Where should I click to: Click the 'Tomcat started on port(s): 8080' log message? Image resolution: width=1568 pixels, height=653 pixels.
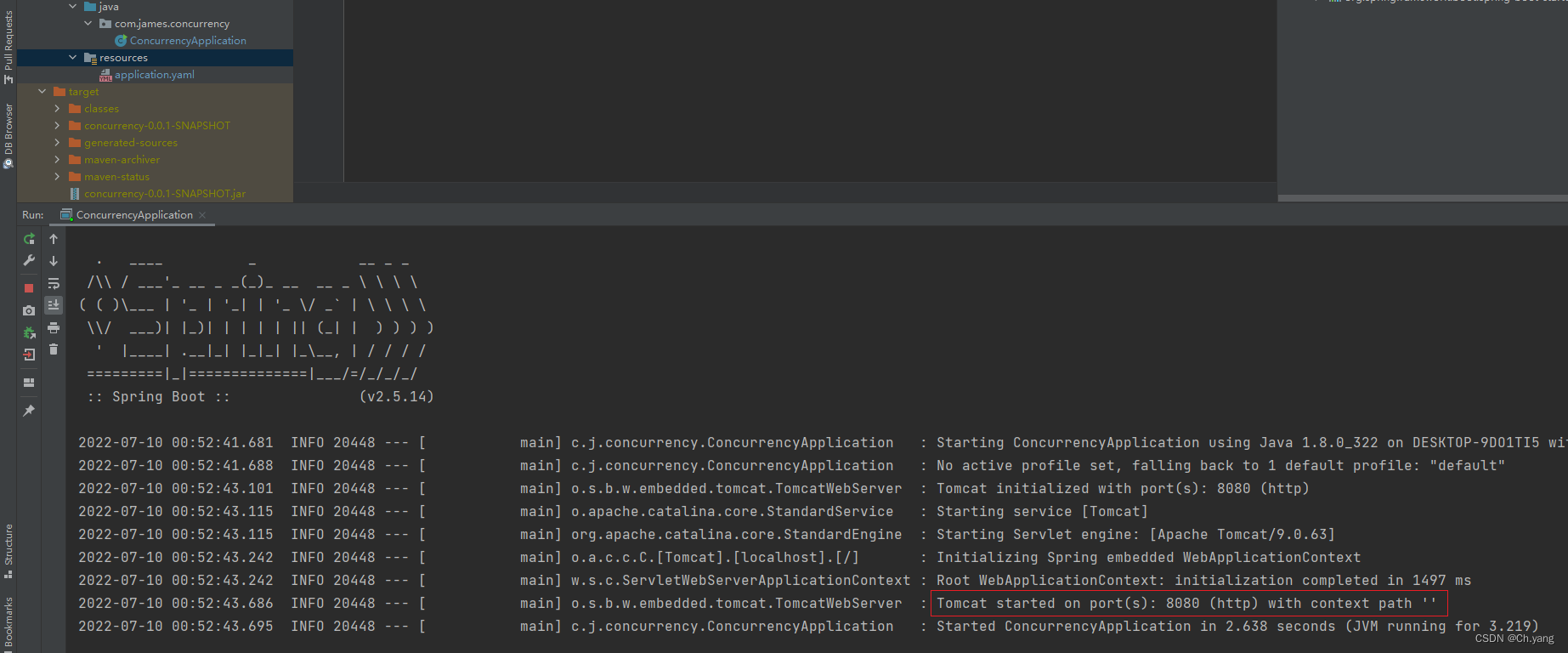click(1186, 604)
